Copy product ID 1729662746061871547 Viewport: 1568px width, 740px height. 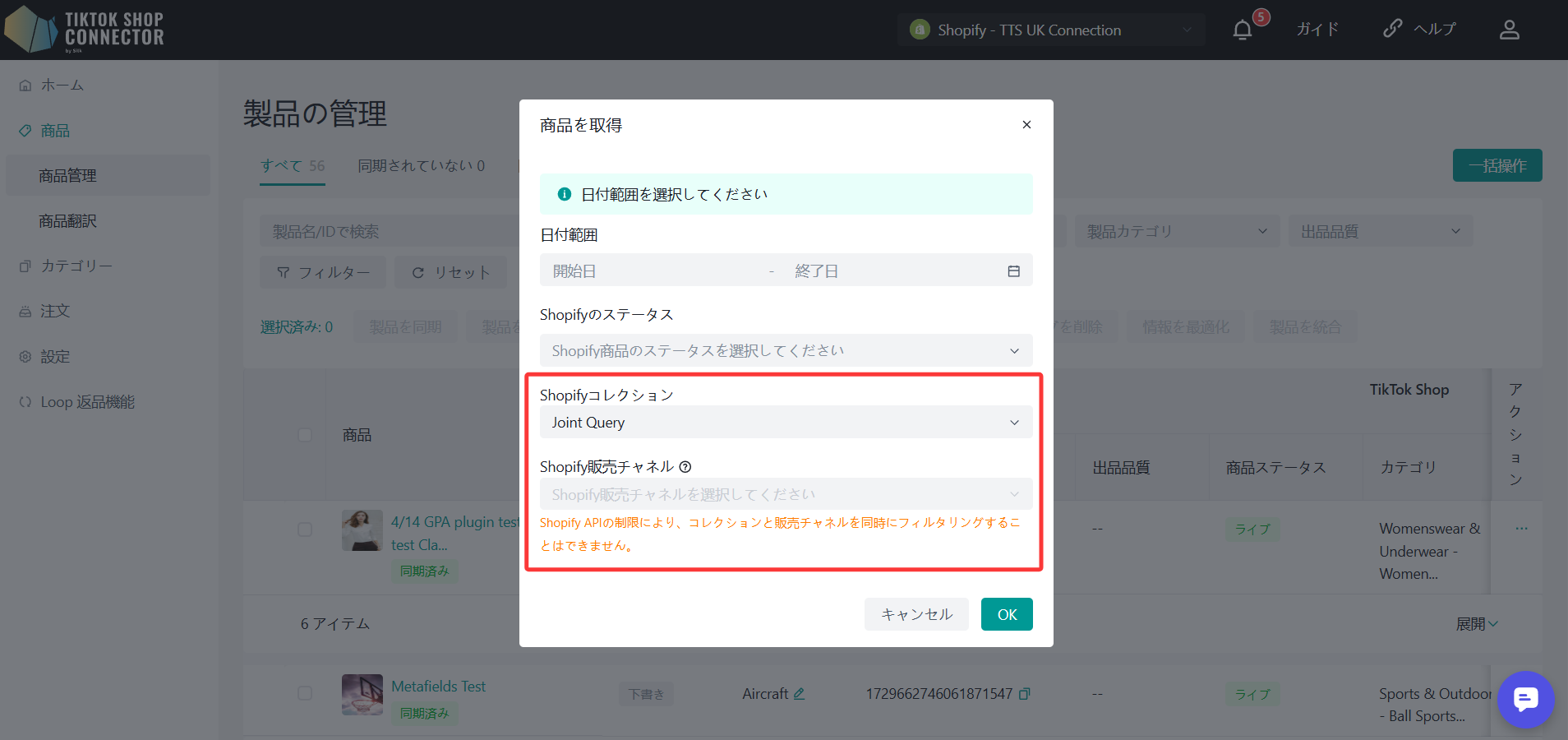coord(1025,694)
